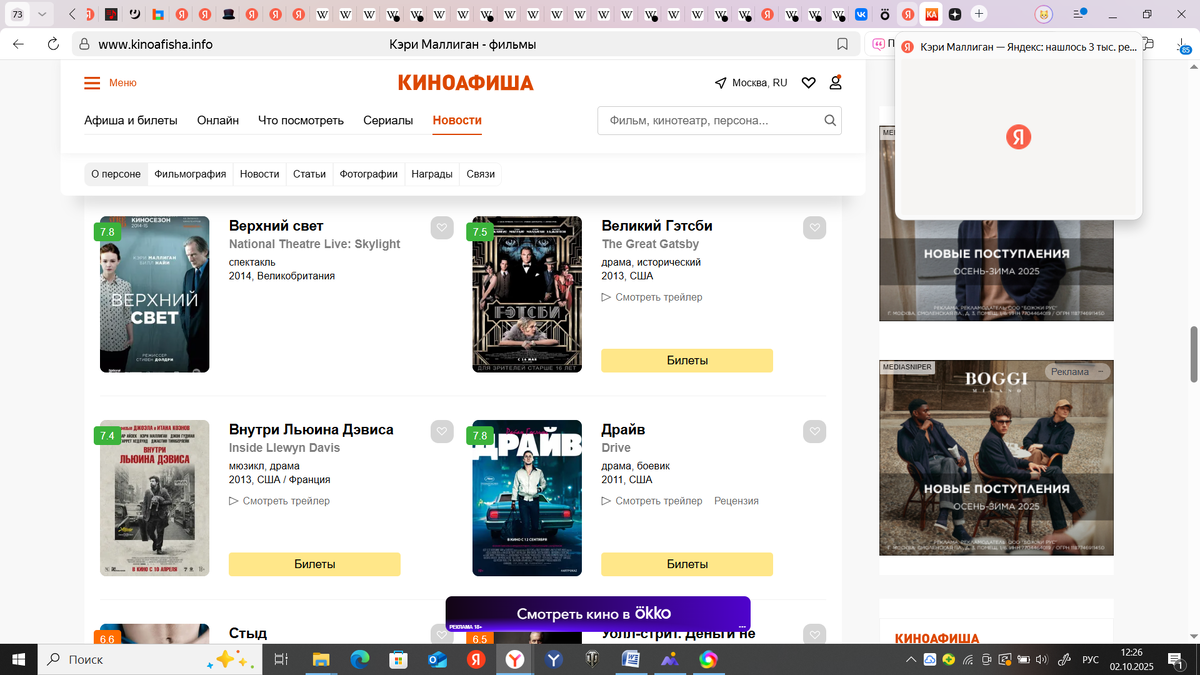Viewport: 1200px width, 675px height.
Task: Click the location arrow icon beside Москва
Action: (x=720, y=83)
